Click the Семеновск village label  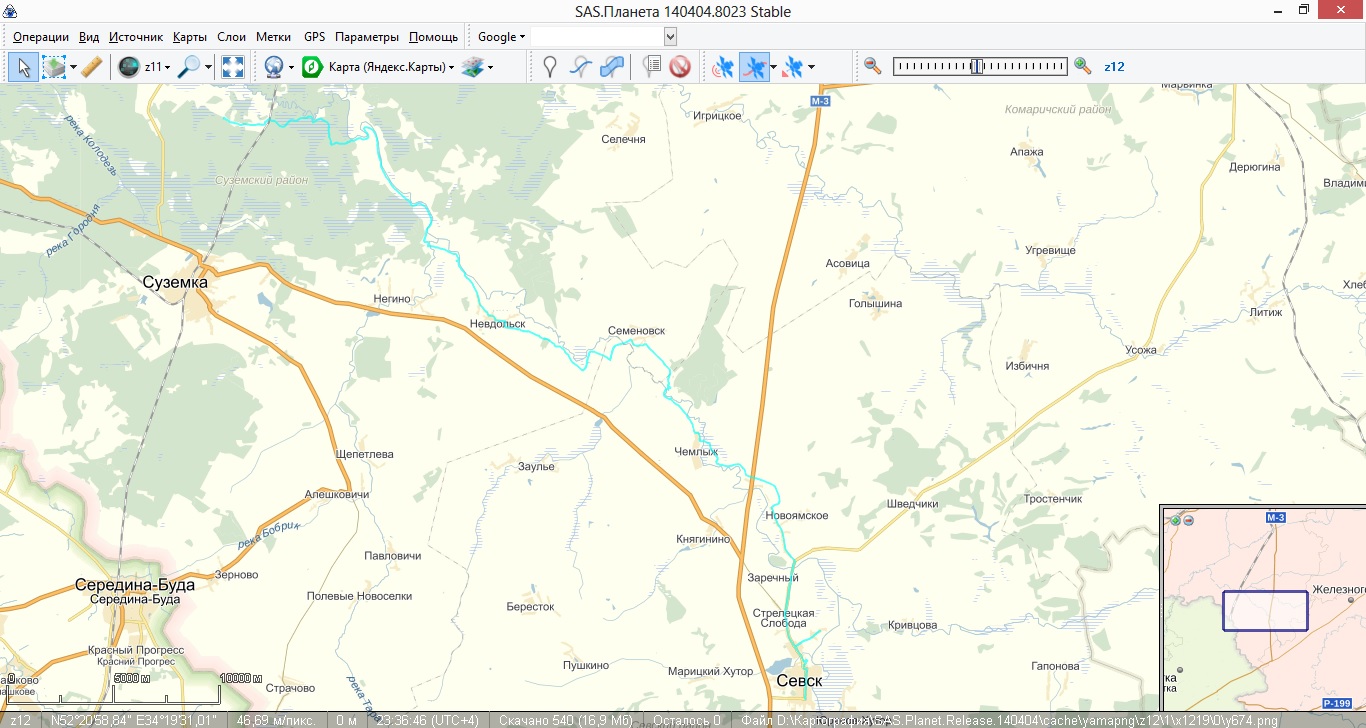point(636,331)
